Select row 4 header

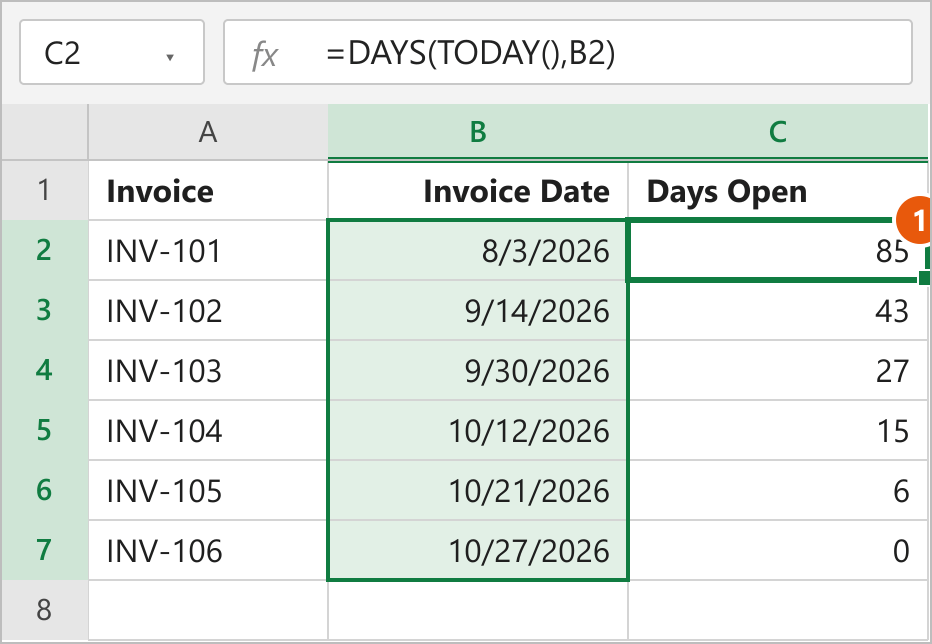45,370
